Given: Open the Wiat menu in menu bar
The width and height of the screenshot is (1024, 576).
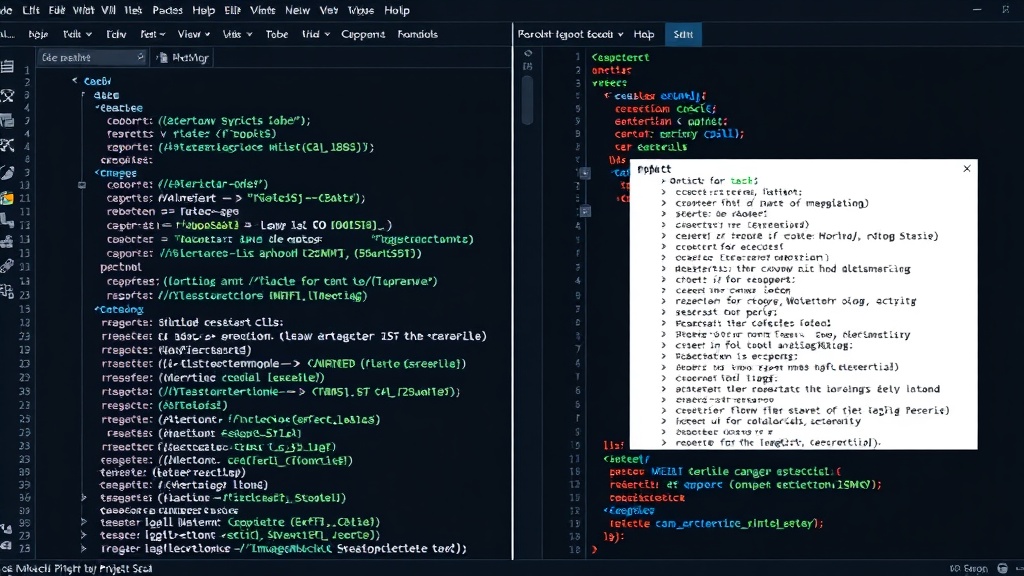Looking at the screenshot, I should (x=83, y=10).
